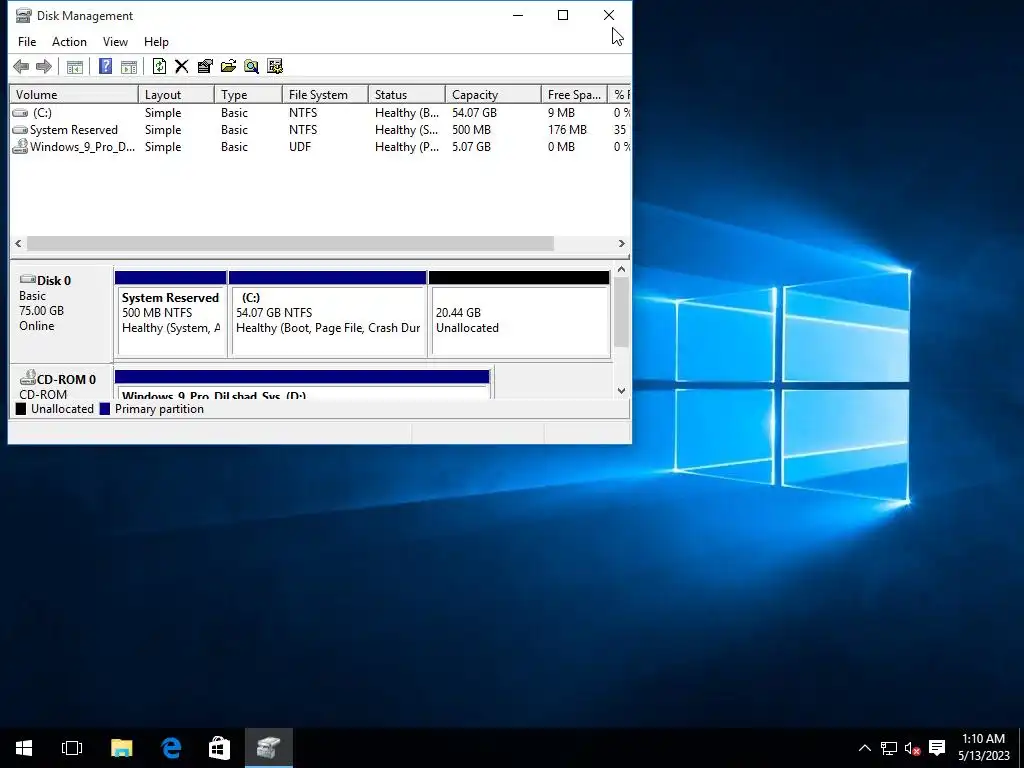1024x768 pixels.
Task: Open the File menu
Action: [x=27, y=42]
